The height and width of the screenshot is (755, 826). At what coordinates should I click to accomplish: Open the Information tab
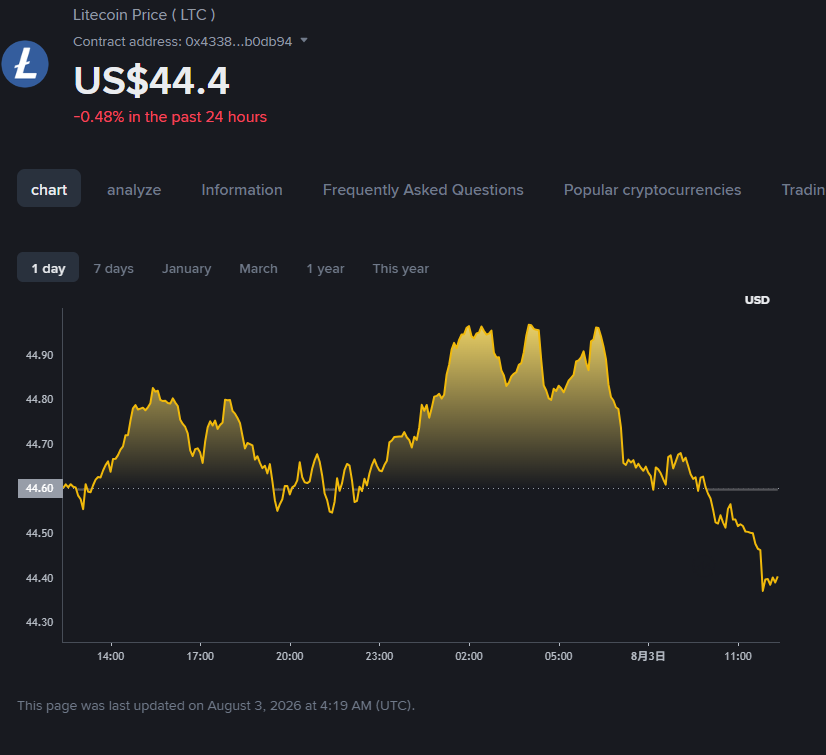coord(242,190)
